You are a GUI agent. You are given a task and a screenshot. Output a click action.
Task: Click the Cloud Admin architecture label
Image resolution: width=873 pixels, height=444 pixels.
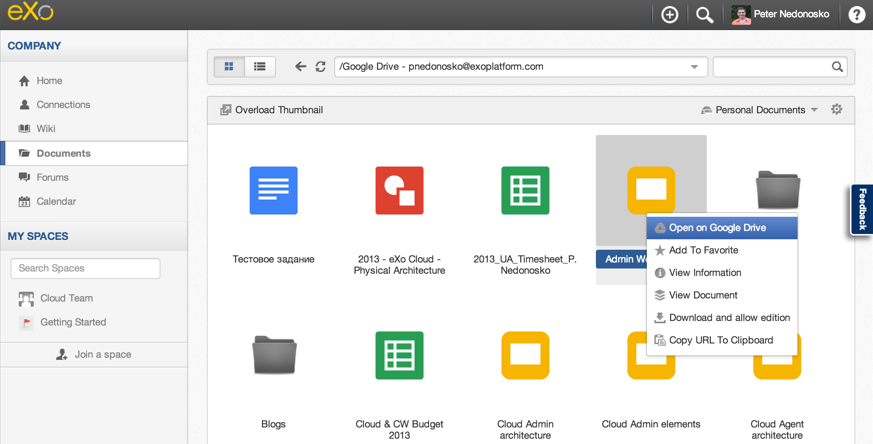point(525,430)
